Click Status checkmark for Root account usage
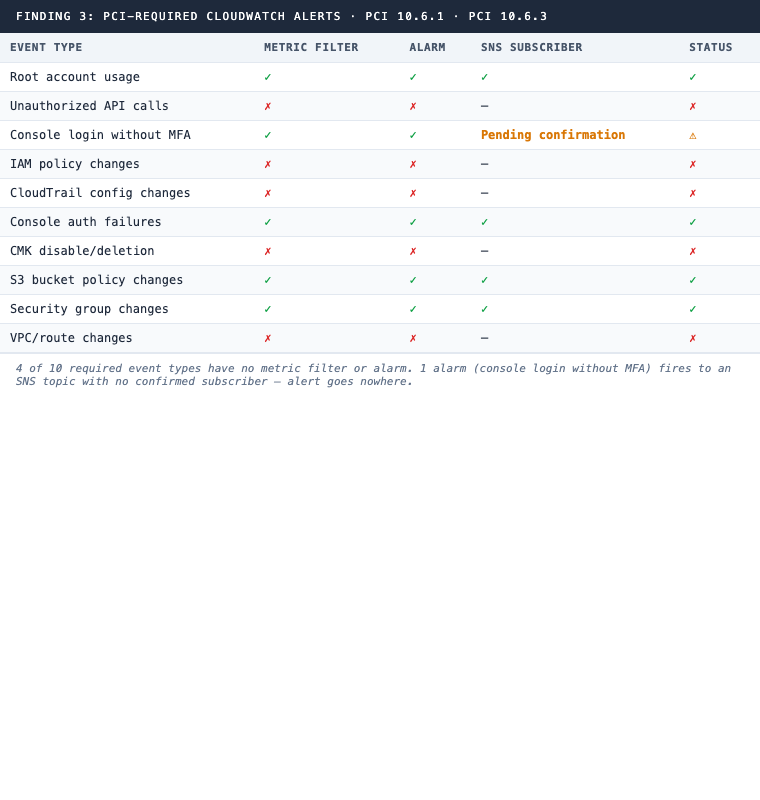 [693, 77]
